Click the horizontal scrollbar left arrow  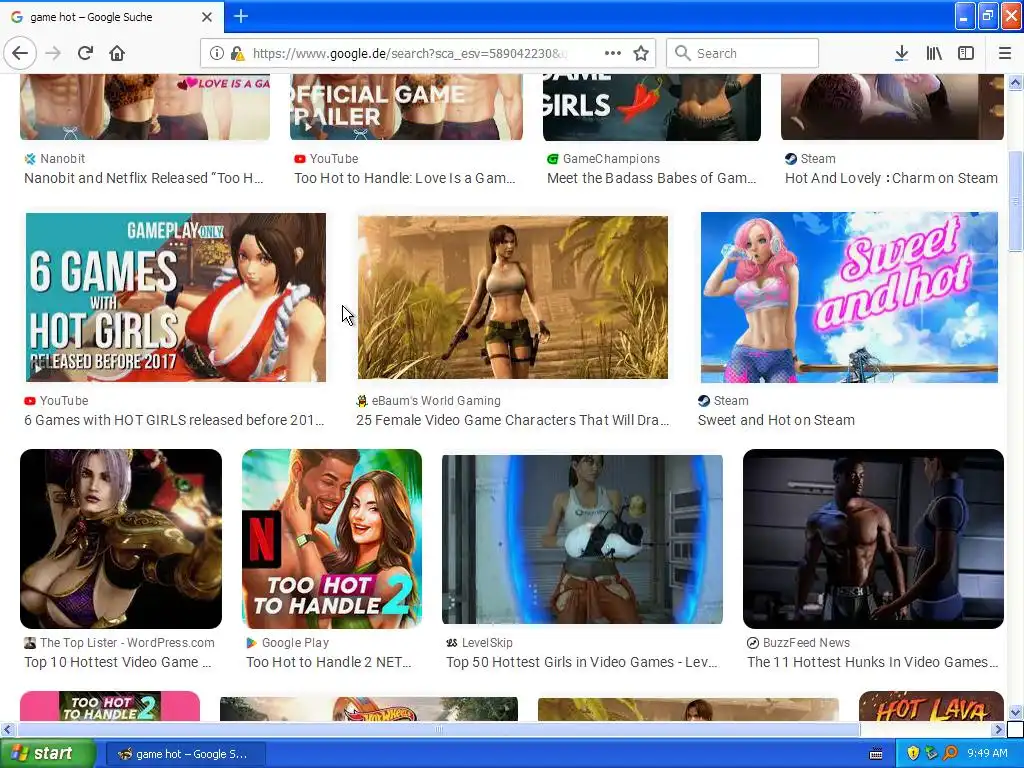(x=7, y=729)
